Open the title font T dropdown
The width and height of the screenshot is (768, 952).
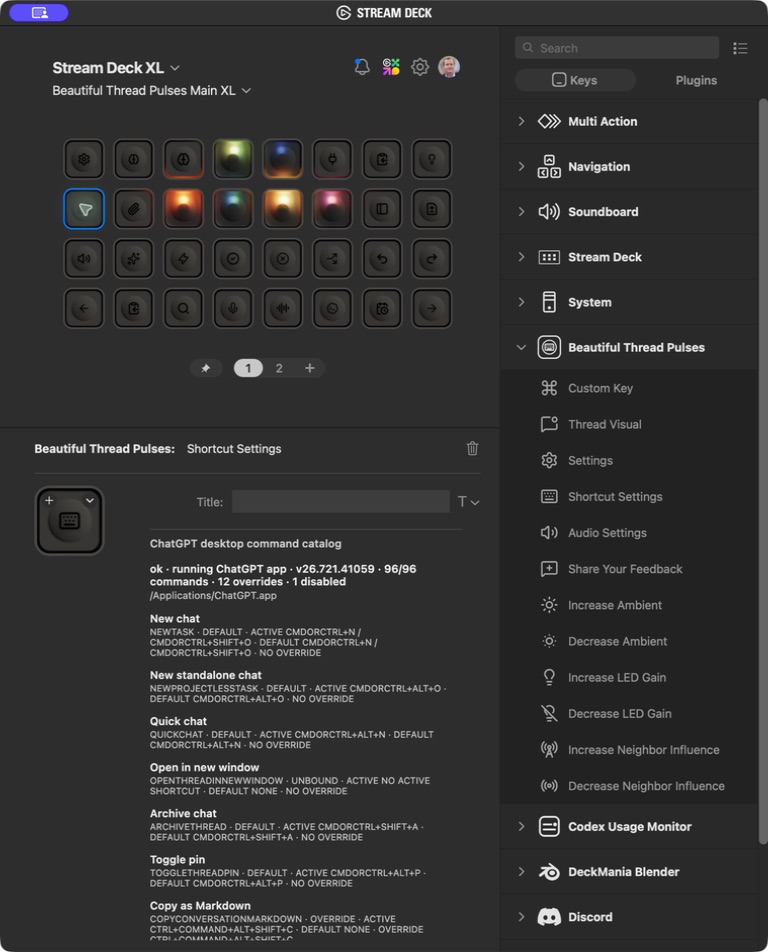(468, 502)
